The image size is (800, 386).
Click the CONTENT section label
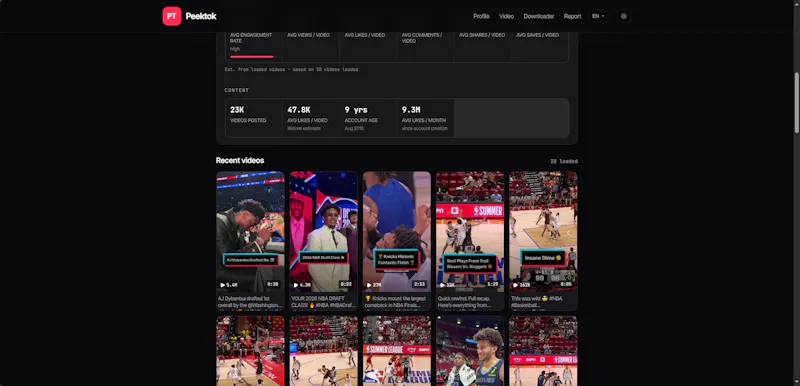tap(237, 90)
